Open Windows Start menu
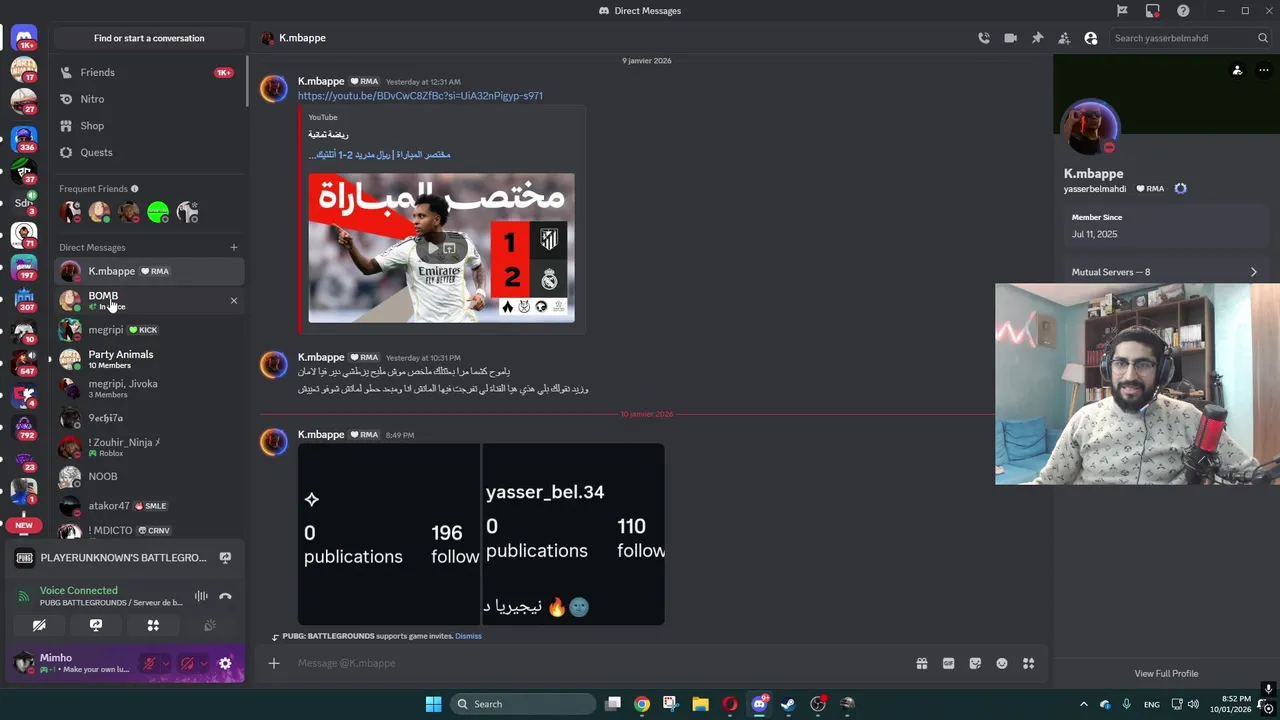Image resolution: width=1280 pixels, height=720 pixels. click(433, 704)
